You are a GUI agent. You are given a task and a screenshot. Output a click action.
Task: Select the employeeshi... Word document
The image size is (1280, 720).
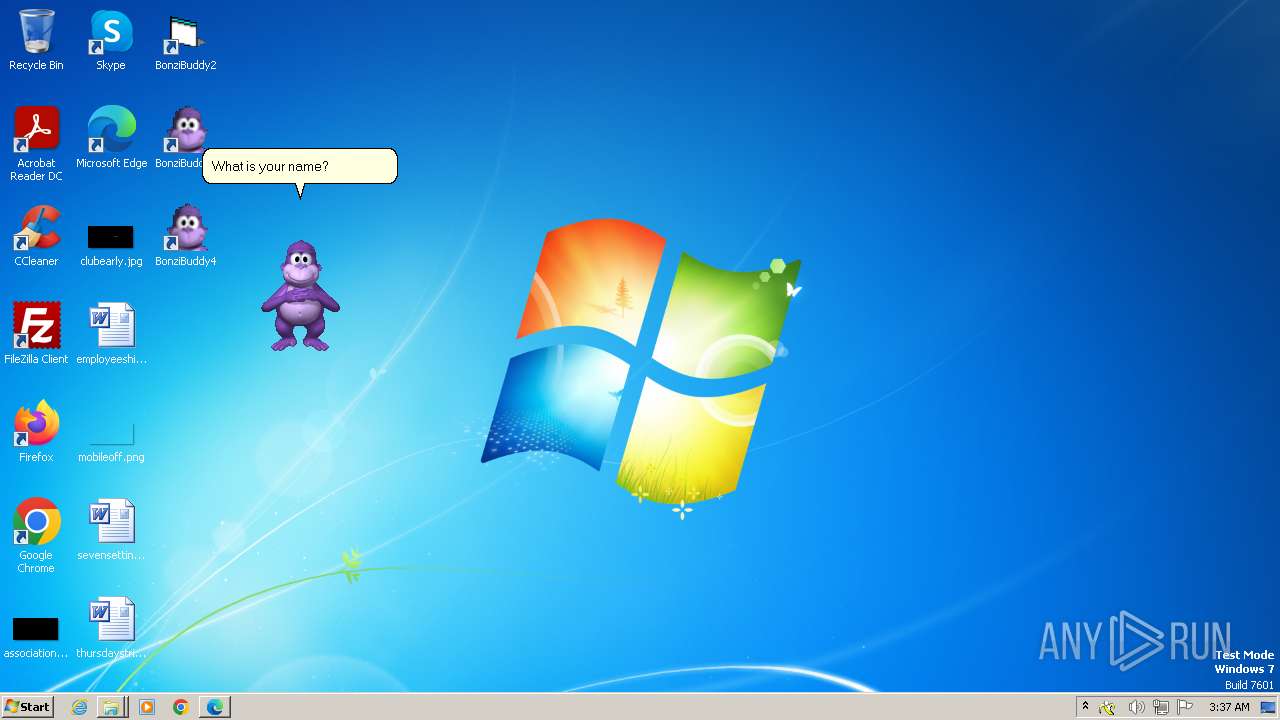(x=111, y=334)
